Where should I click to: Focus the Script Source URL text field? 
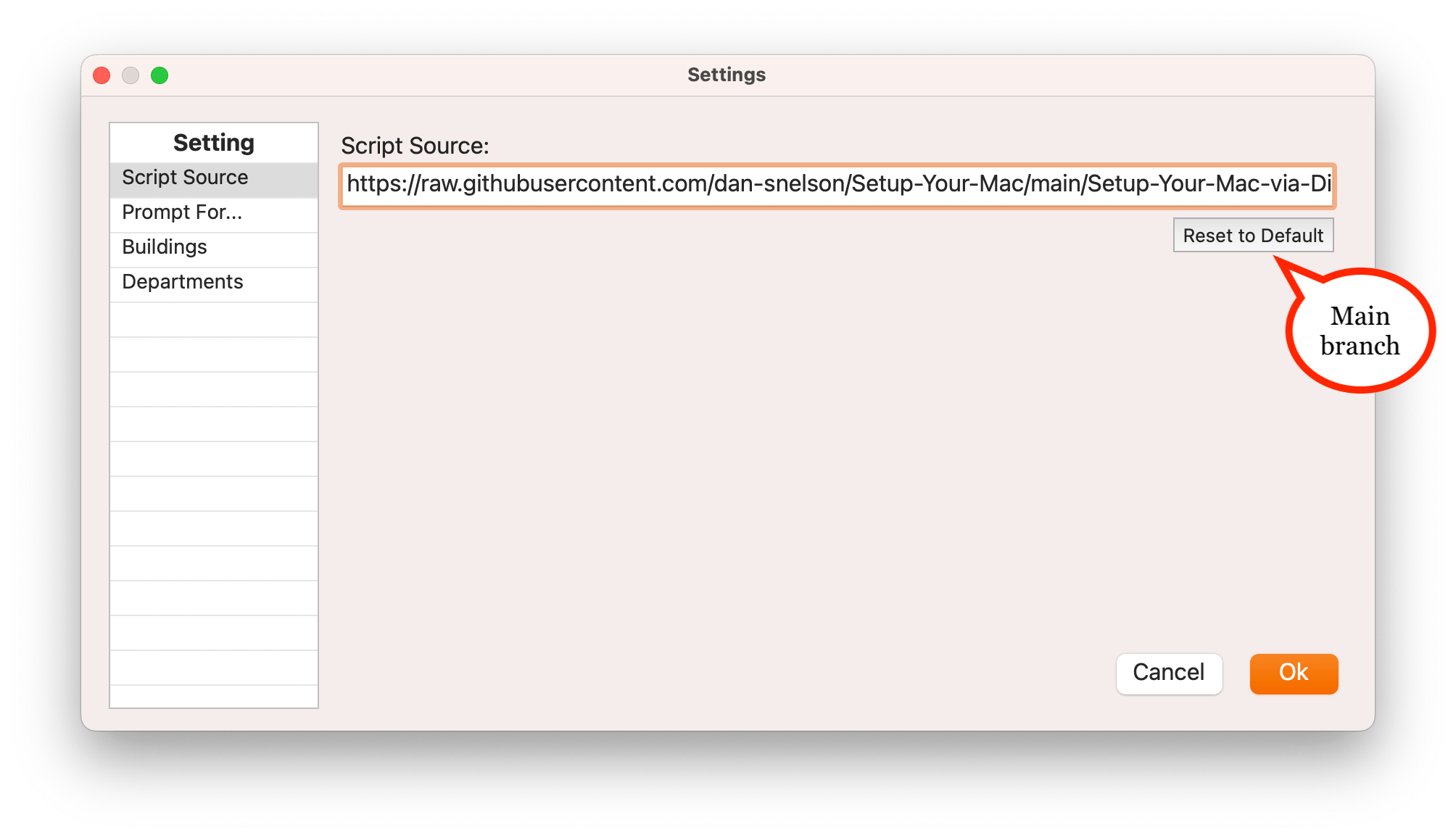click(x=837, y=185)
